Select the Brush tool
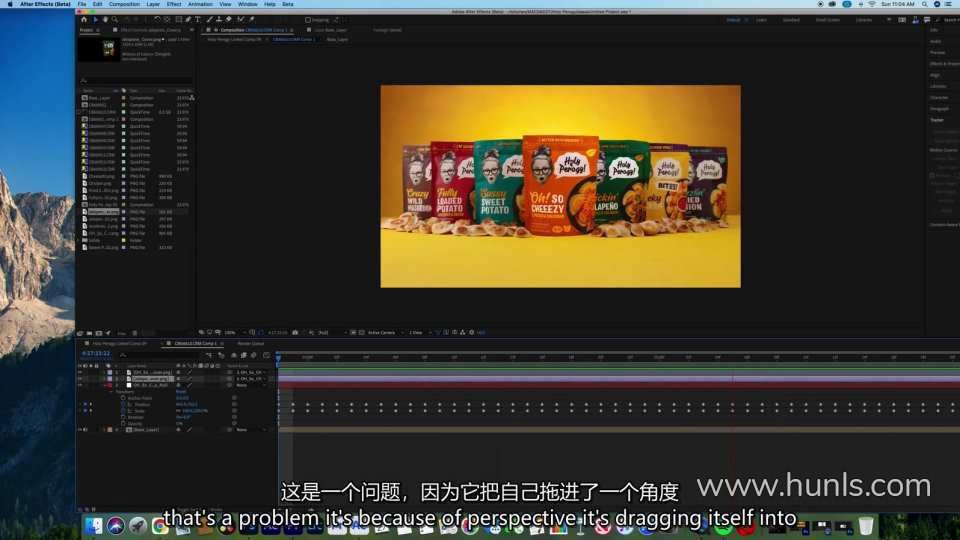960x540 pixels. (x=209, y=20)
